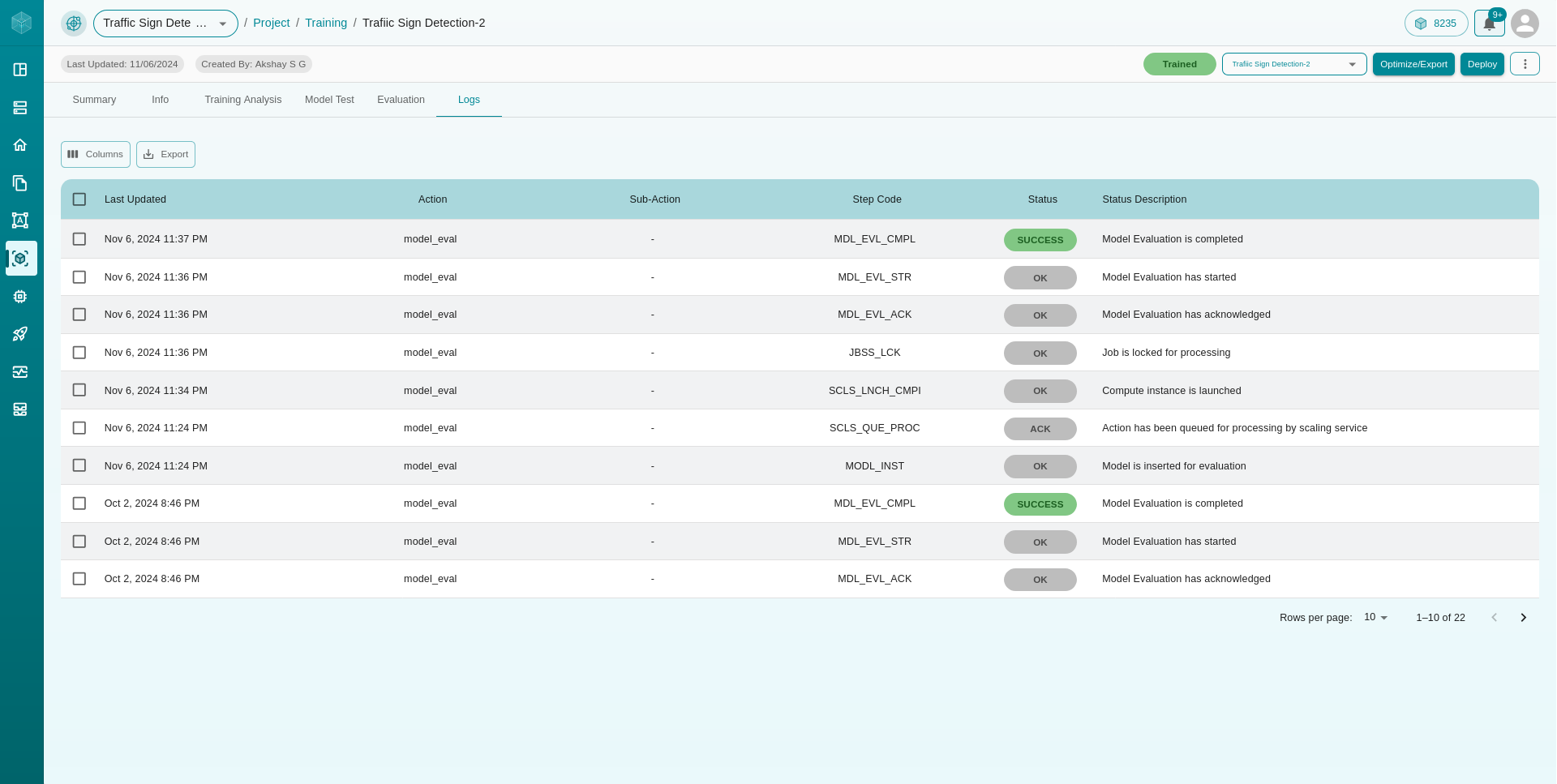This screenshot has height=784, width=1557.
Task: Check the SCLS_QUE_PROC row checkbox
Action: pyautogui.click(x=79, y=428)
